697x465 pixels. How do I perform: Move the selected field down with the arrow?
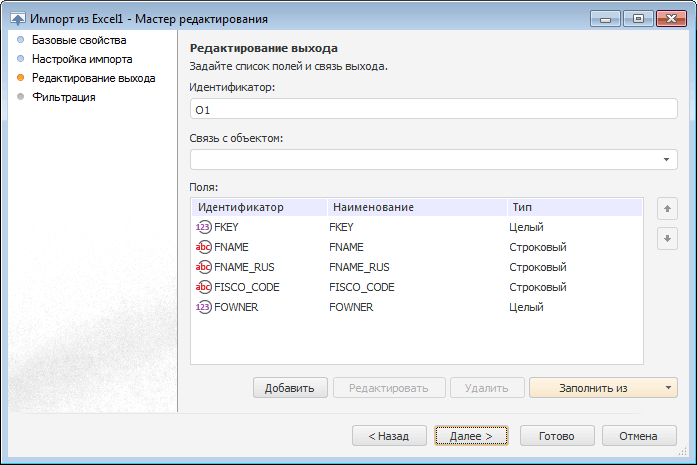[x=666, y=239]
